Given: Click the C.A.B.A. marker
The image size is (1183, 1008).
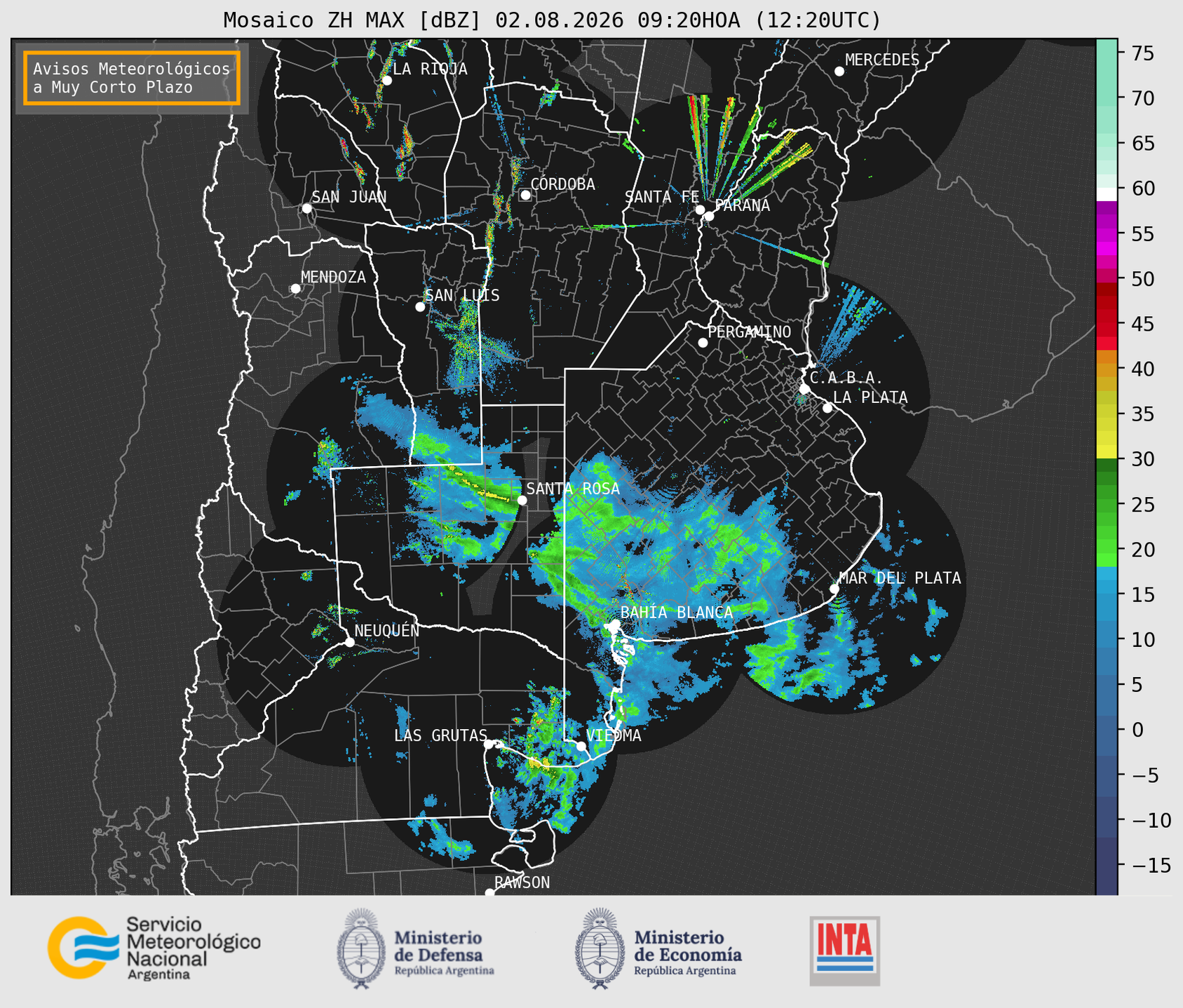Looking at the screenshot, I should [x=804, y=388].
